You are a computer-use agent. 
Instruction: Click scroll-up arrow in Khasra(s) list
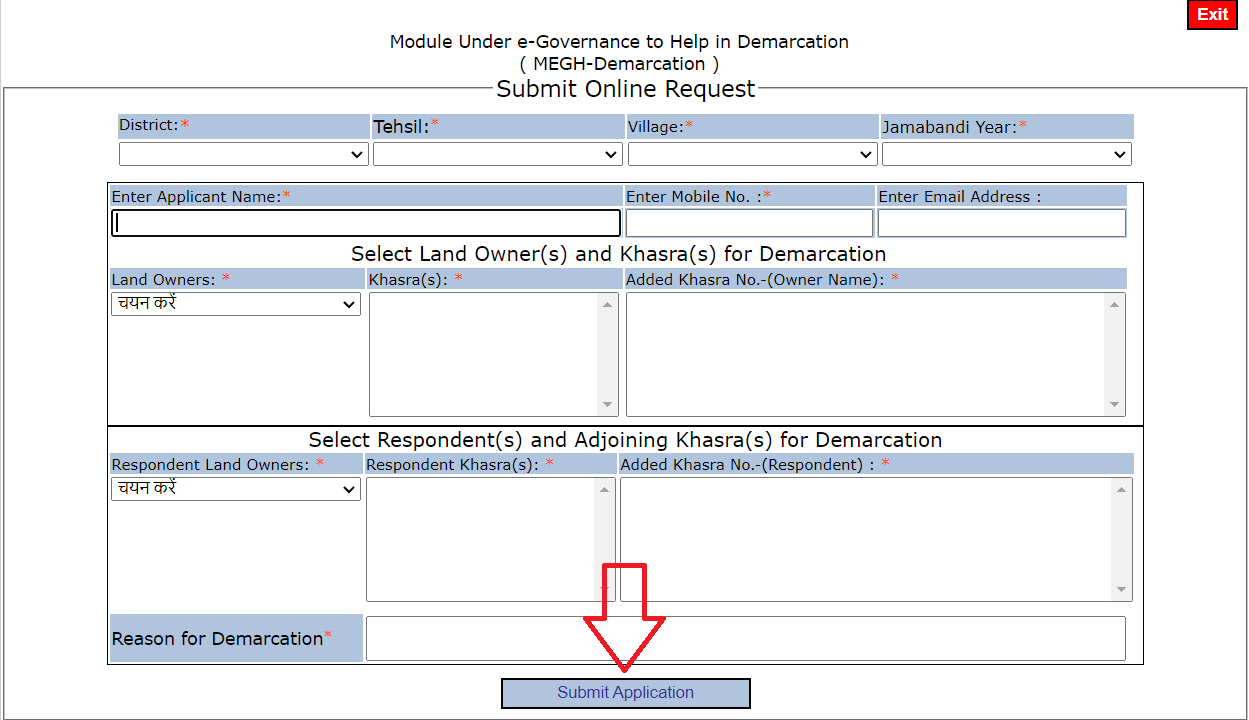[x=607, y=304]
